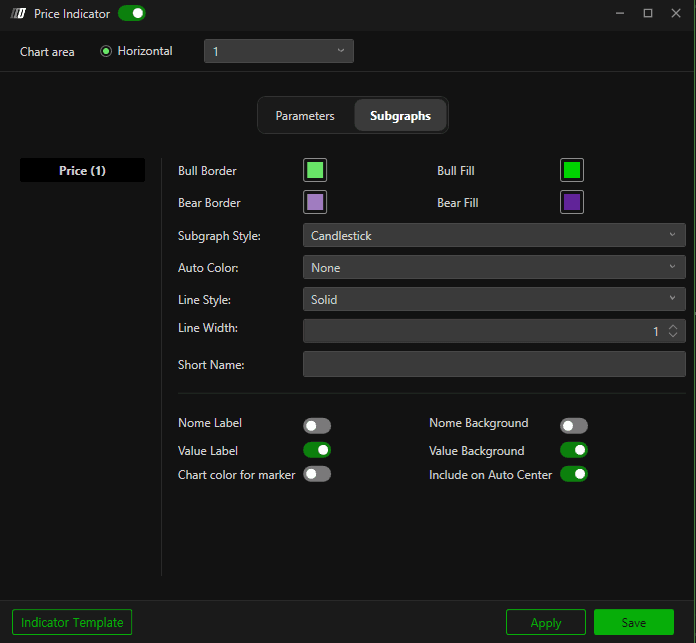Open the Auto Color dropdown
Viewport: 696px width, 643px height.
(494, 267)
